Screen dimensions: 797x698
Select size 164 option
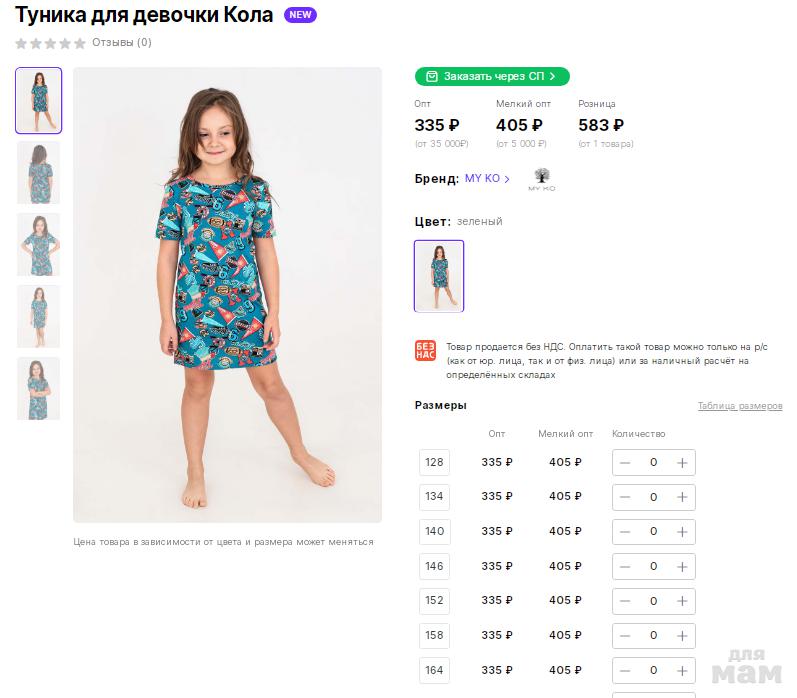pyautogui.click(x=434, y=670)
